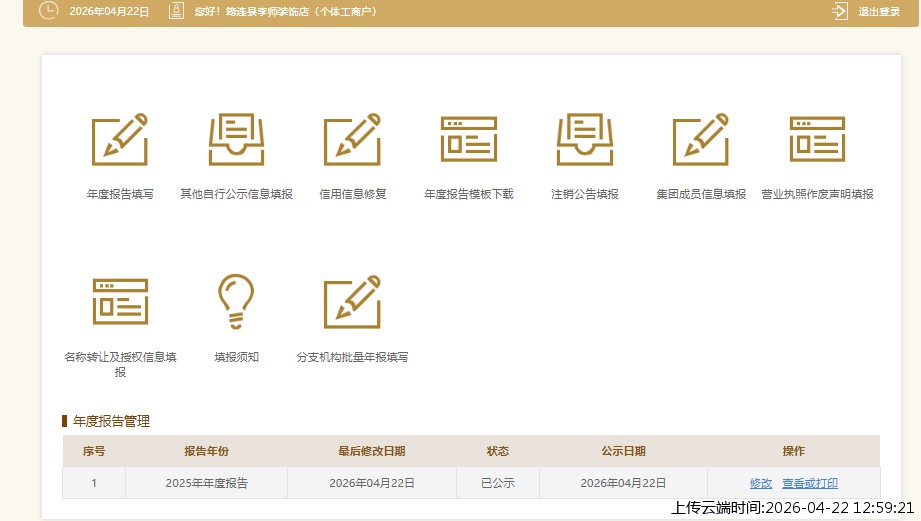The image size is (921, 521).
Task: Open the 分支机构批量年报填写 pencil icon
Action: click(x=352, y=302)
